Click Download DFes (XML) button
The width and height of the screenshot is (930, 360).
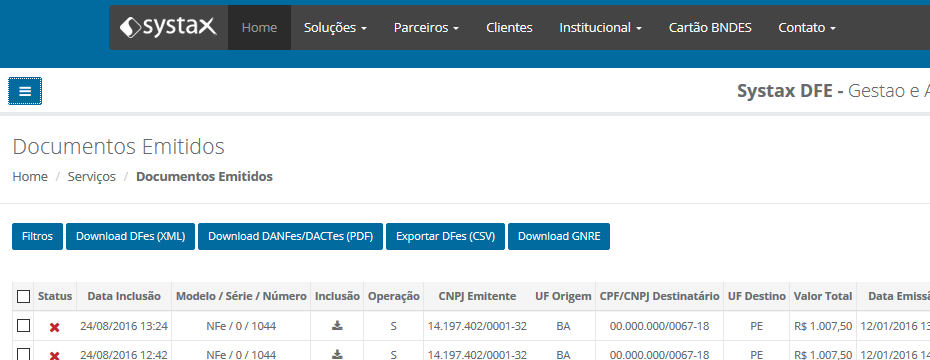pyautogui.click(x=130, y=236)
